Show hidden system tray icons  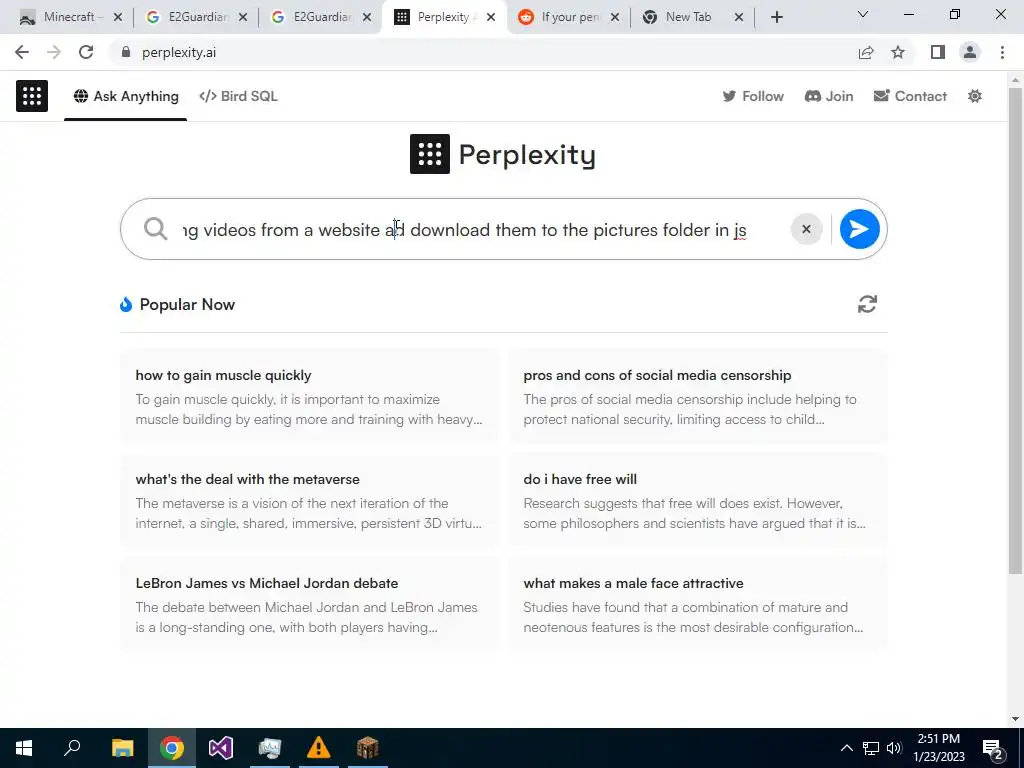[846, 748]
